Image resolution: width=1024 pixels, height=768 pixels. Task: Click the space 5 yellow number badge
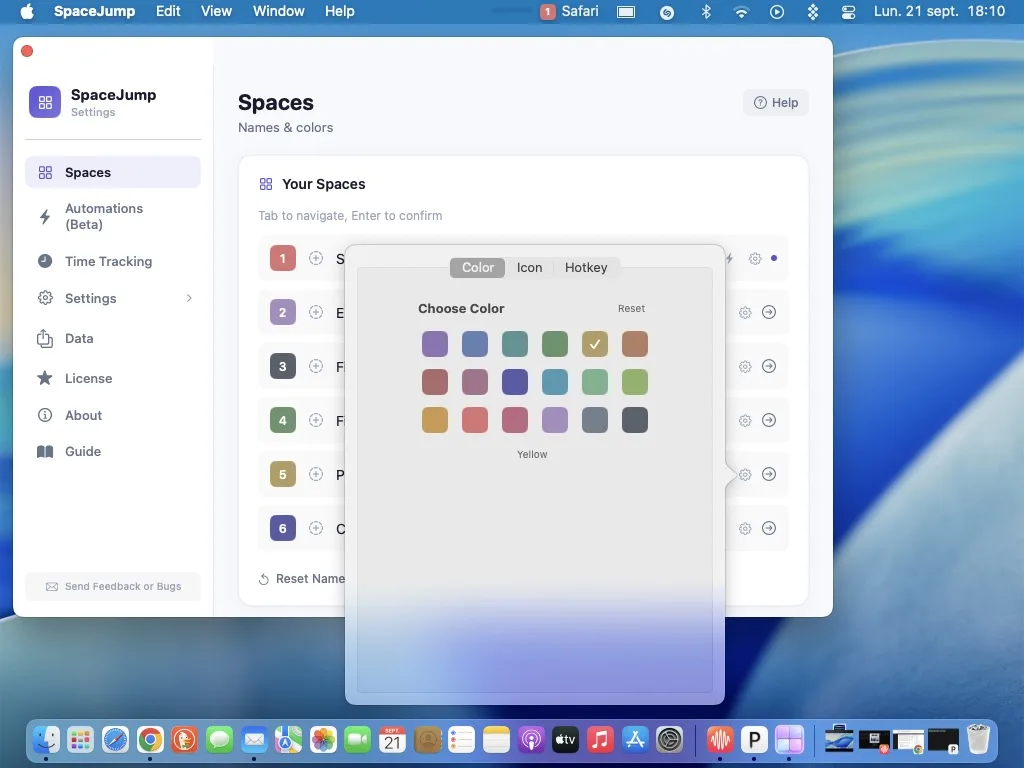283,474
